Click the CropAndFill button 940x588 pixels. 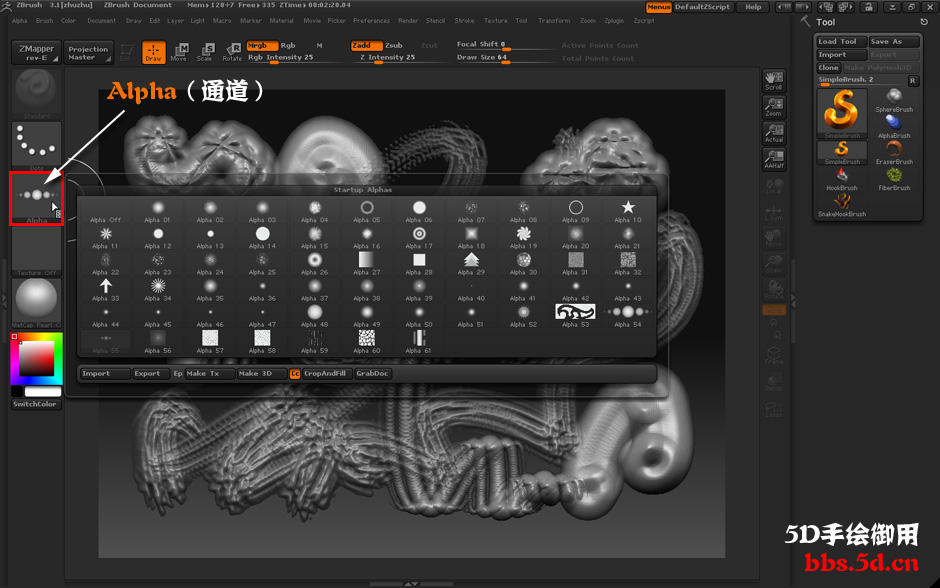(x=327, y=373)
